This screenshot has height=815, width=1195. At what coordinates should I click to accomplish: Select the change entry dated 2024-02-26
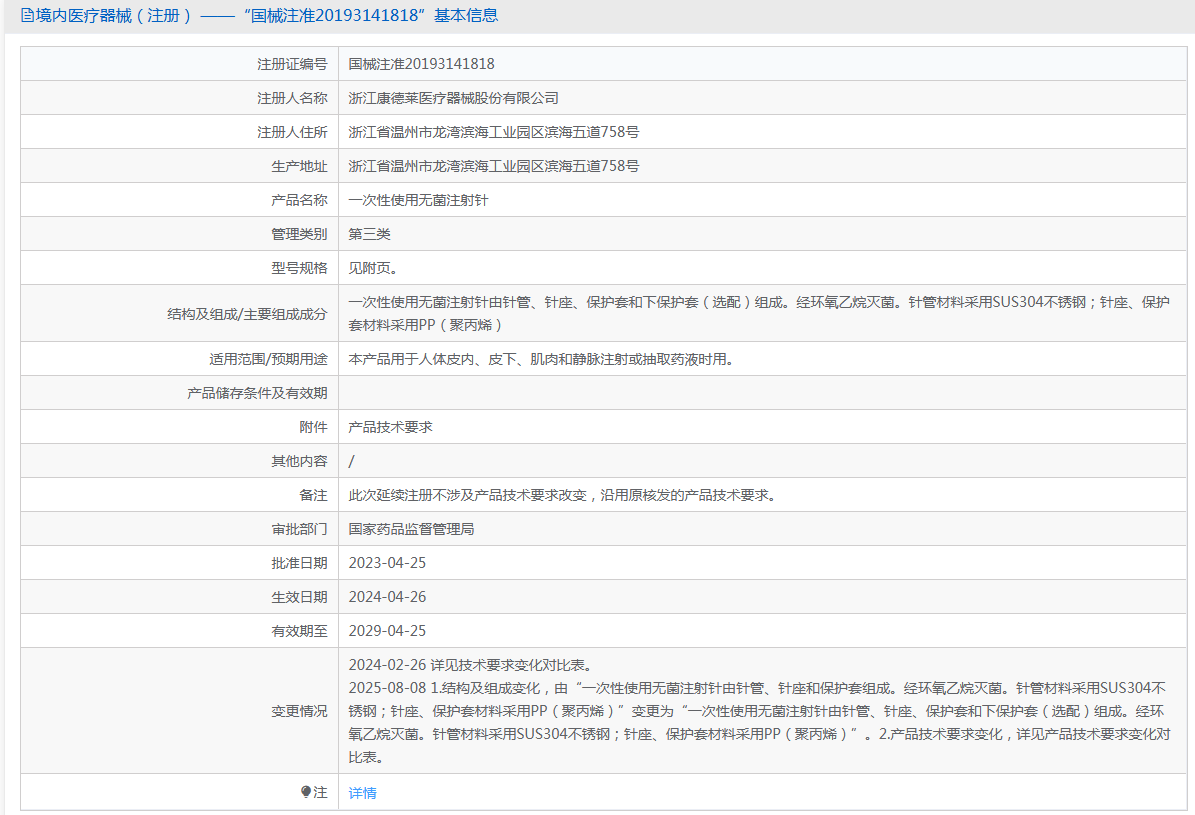pyautogui.click(x=470, y=665)
